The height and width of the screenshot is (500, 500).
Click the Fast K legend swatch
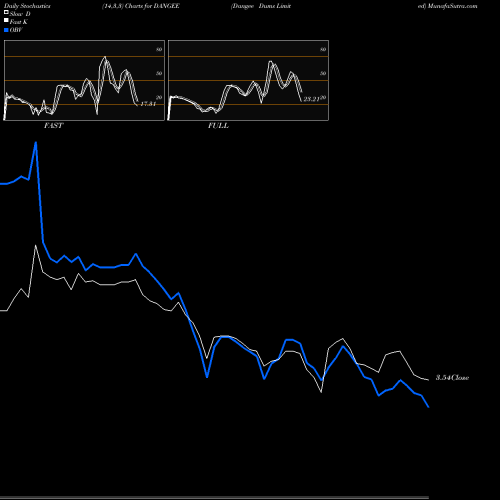click(x=6, y=21)
